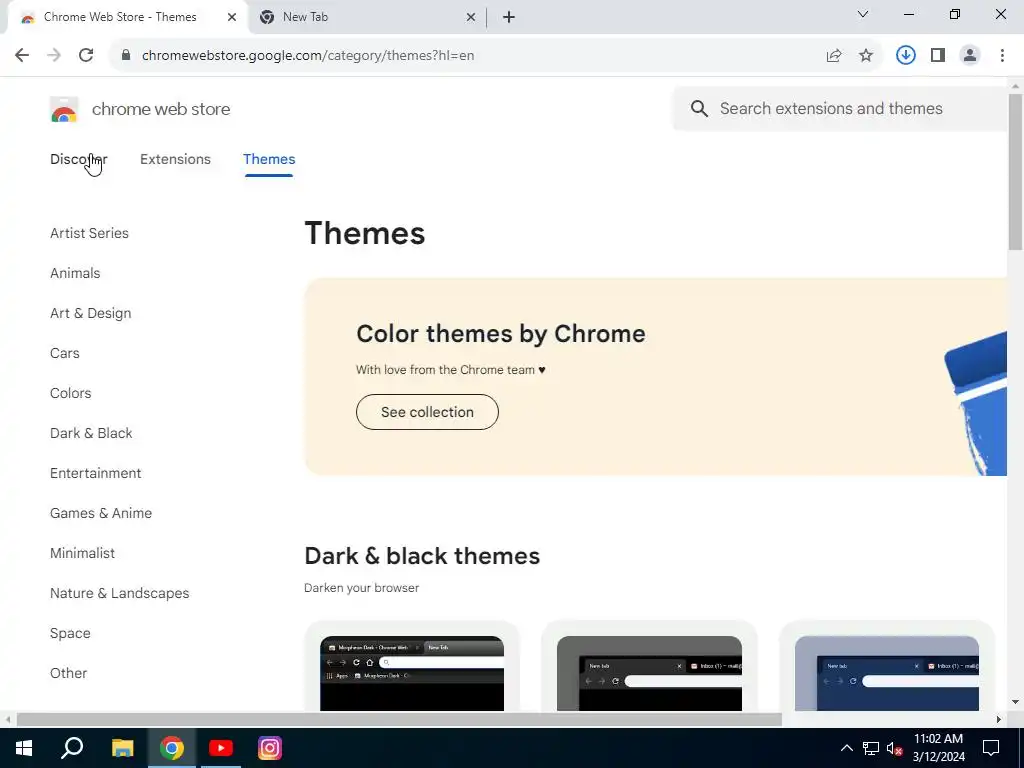
Task: Open the Nature & Landscapes category
Action: [120, 593]
